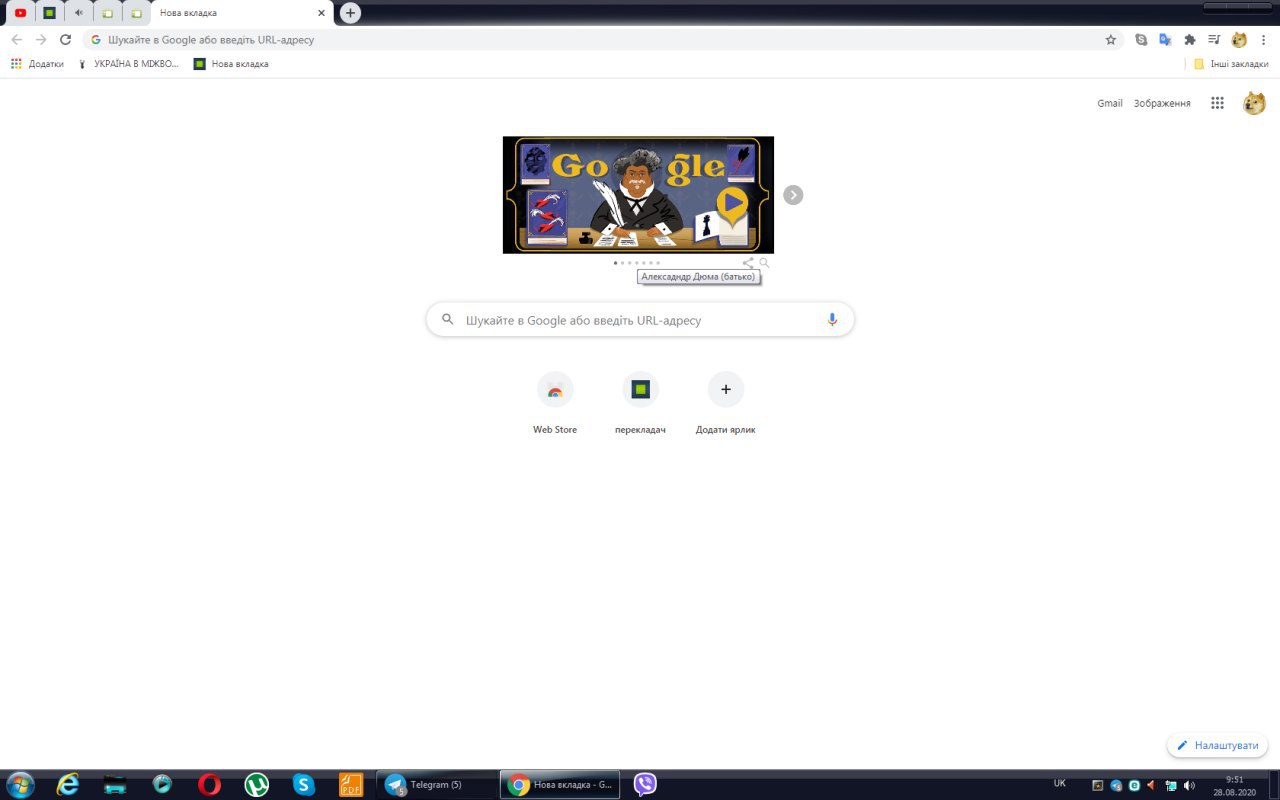Change the input language via UK indicator
This screenshot has width=1280, height=800.
pyautogui.click(x=1060, y=784)
